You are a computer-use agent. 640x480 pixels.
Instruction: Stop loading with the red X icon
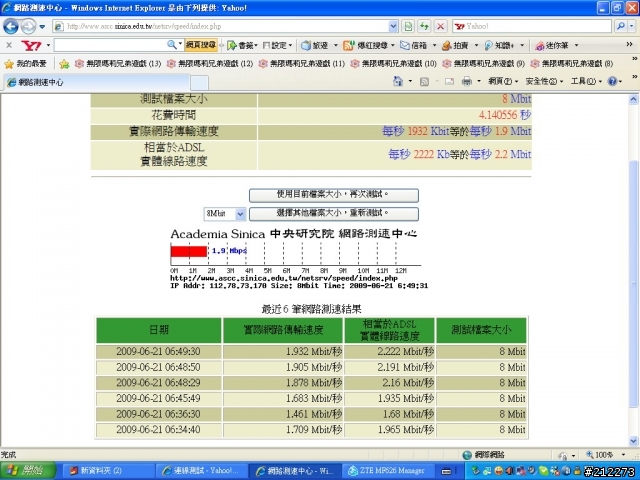440,27
